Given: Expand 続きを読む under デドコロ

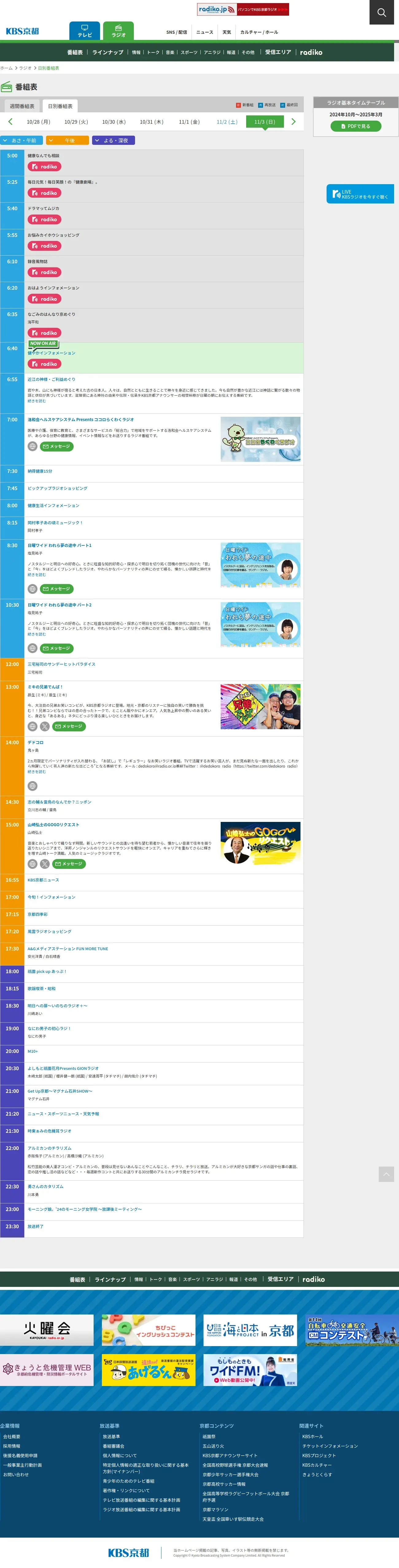Looking at the screenshot, I should 37,772.
